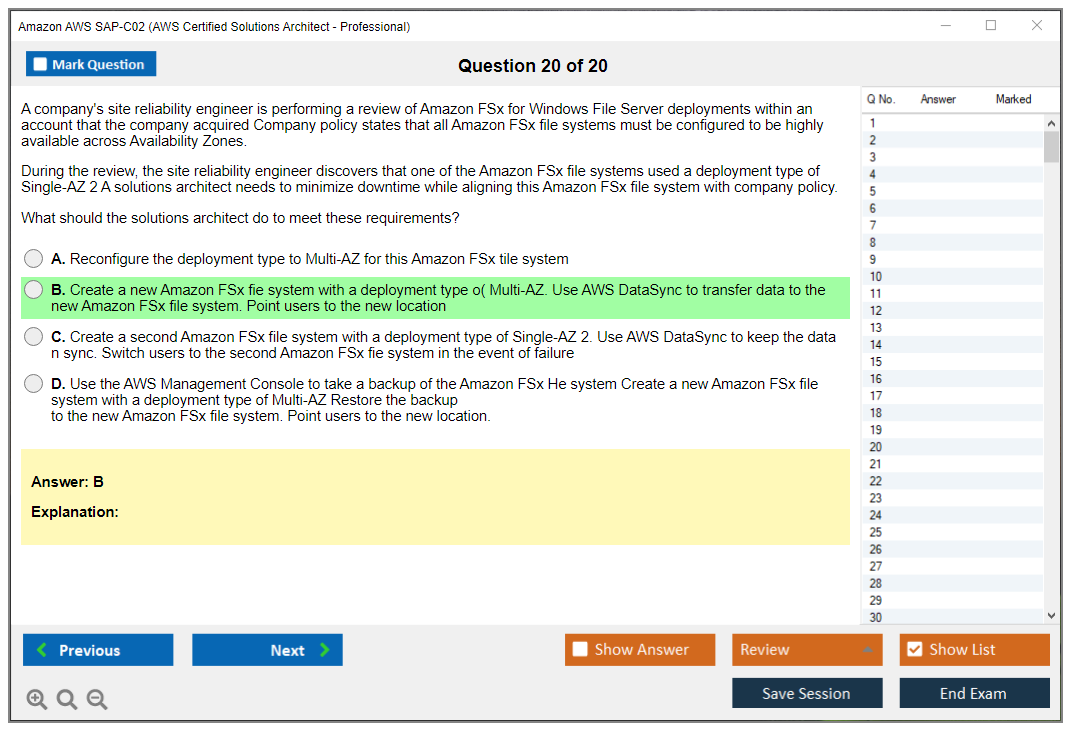Viewport: 1075px width, 735px height.
Task: Select question 1 row in the list
Action: 873,123
